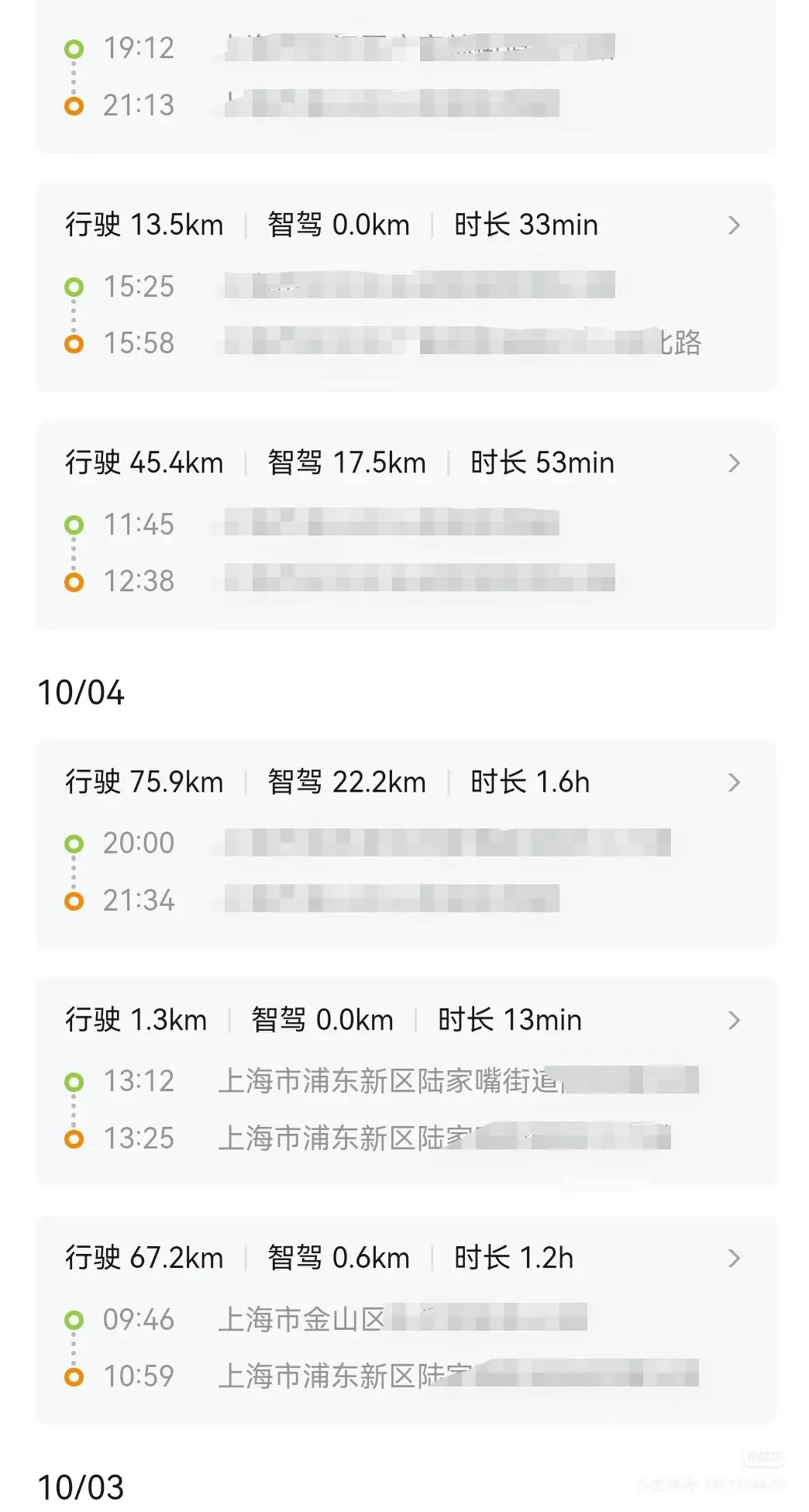809x1512 pixels.
Task: Click green start dot of 19:12 trip
Action: click(74, 50)
